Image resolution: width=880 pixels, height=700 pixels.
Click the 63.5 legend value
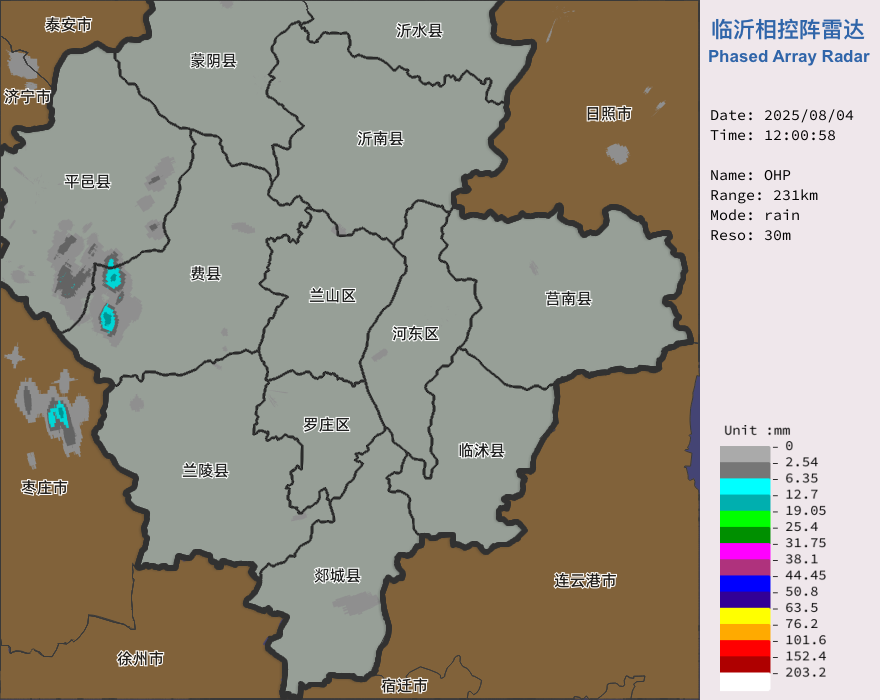point(801,608)
